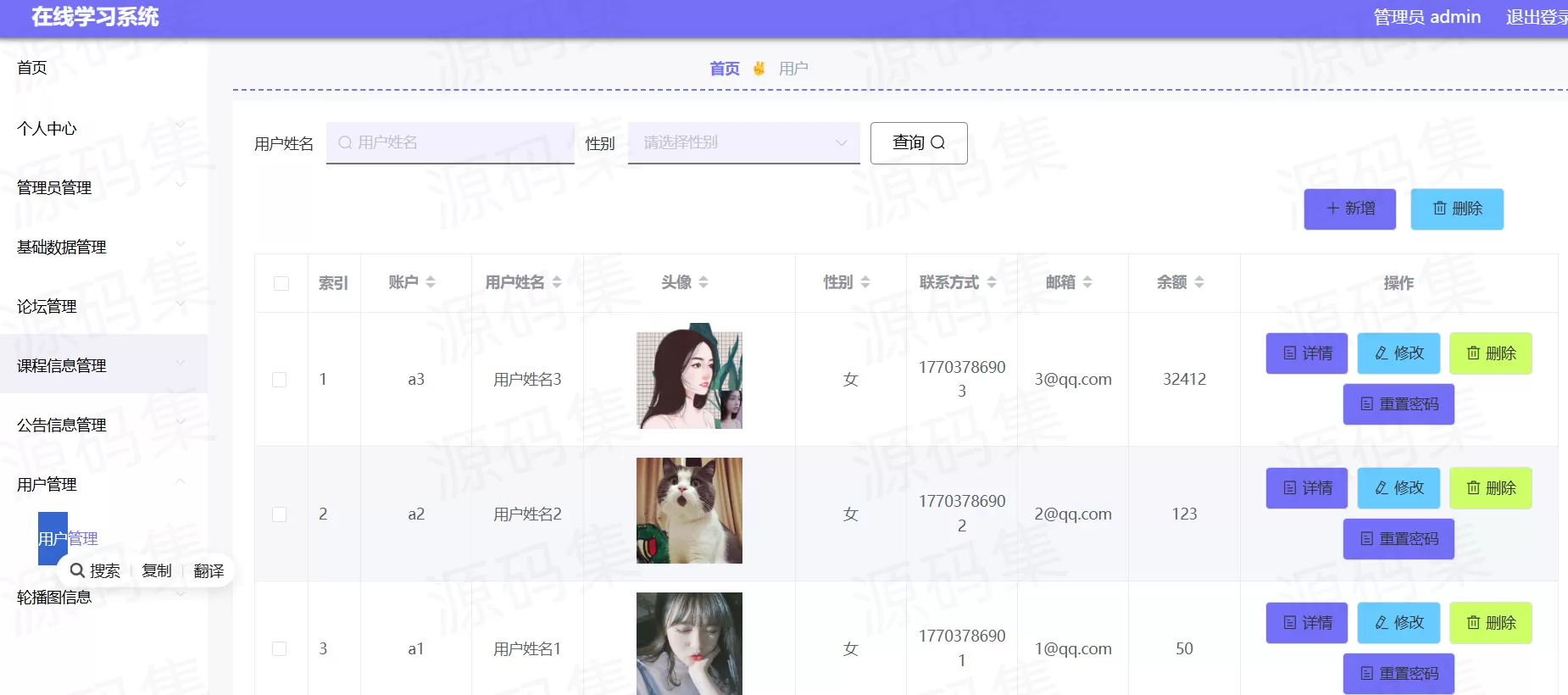Viewport: 1568px width, 695px height.
Task: Click the 索引 column header
Action: [333, 283]
